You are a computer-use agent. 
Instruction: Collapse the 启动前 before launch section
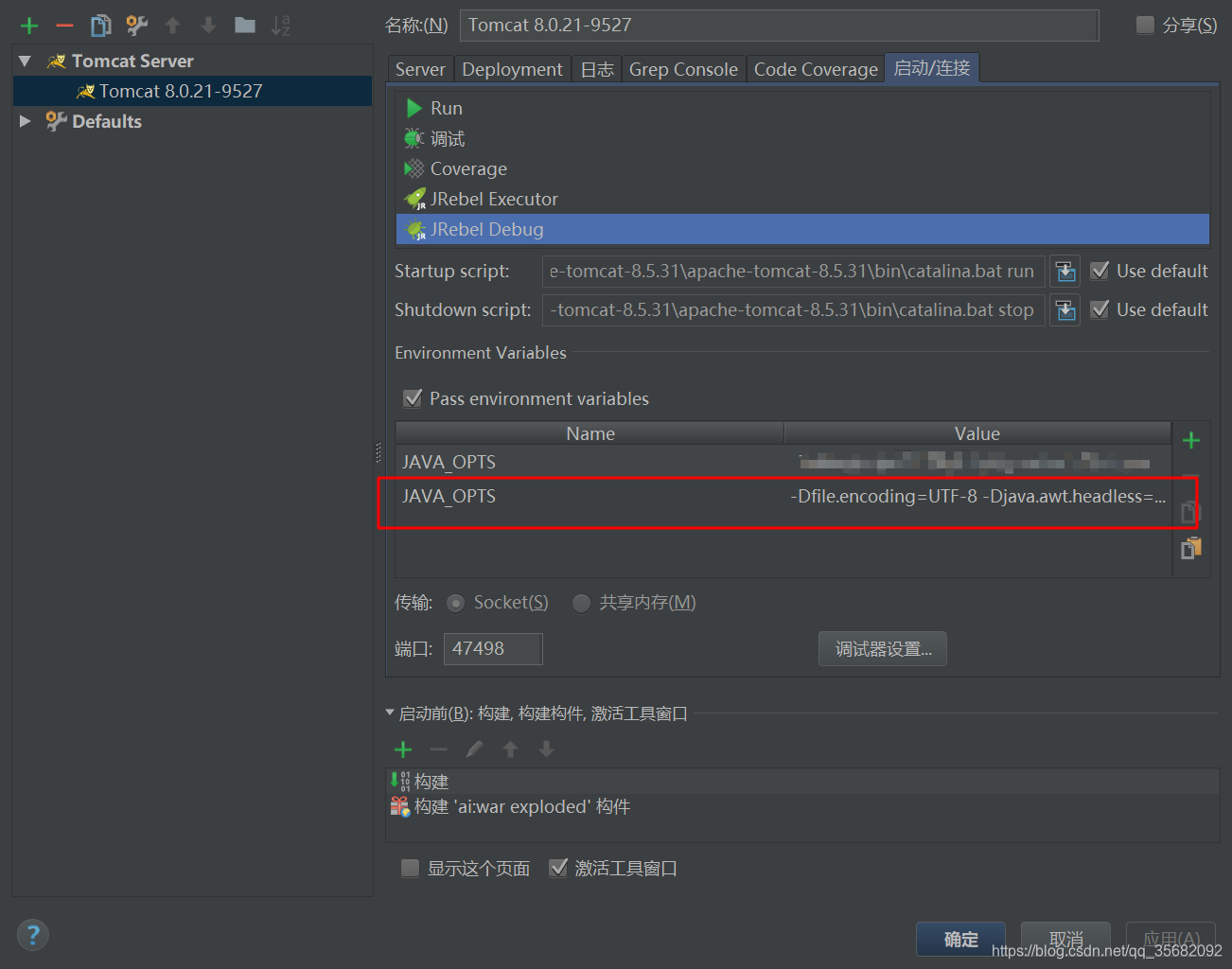point(391,713)
